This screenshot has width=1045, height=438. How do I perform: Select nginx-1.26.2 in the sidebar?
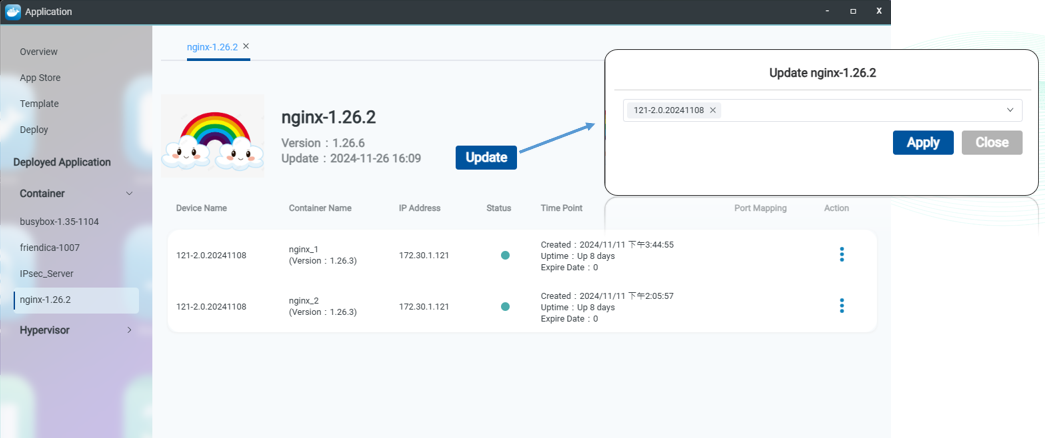tap(76, 300)
